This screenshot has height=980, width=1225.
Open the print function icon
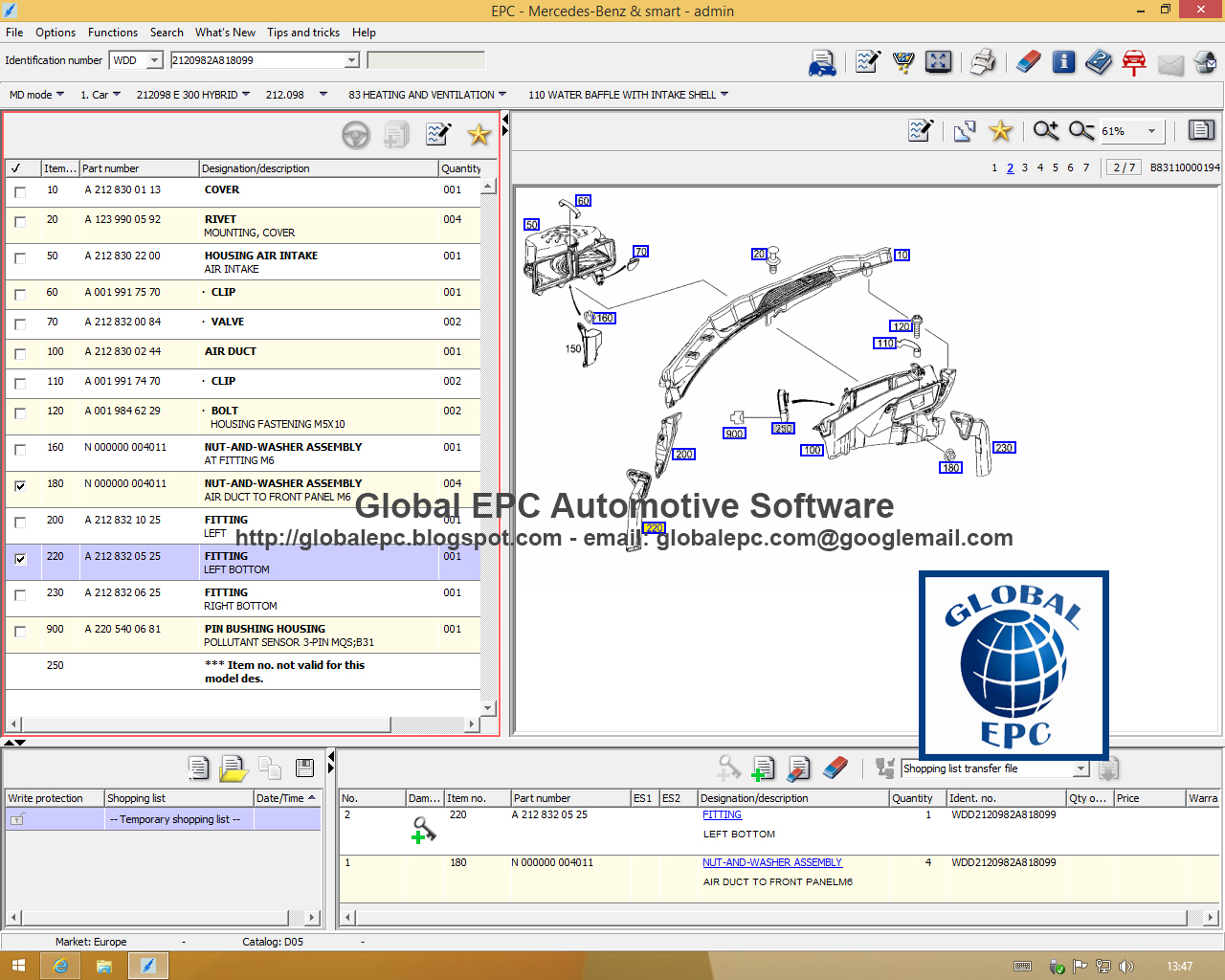click(981, 61)
